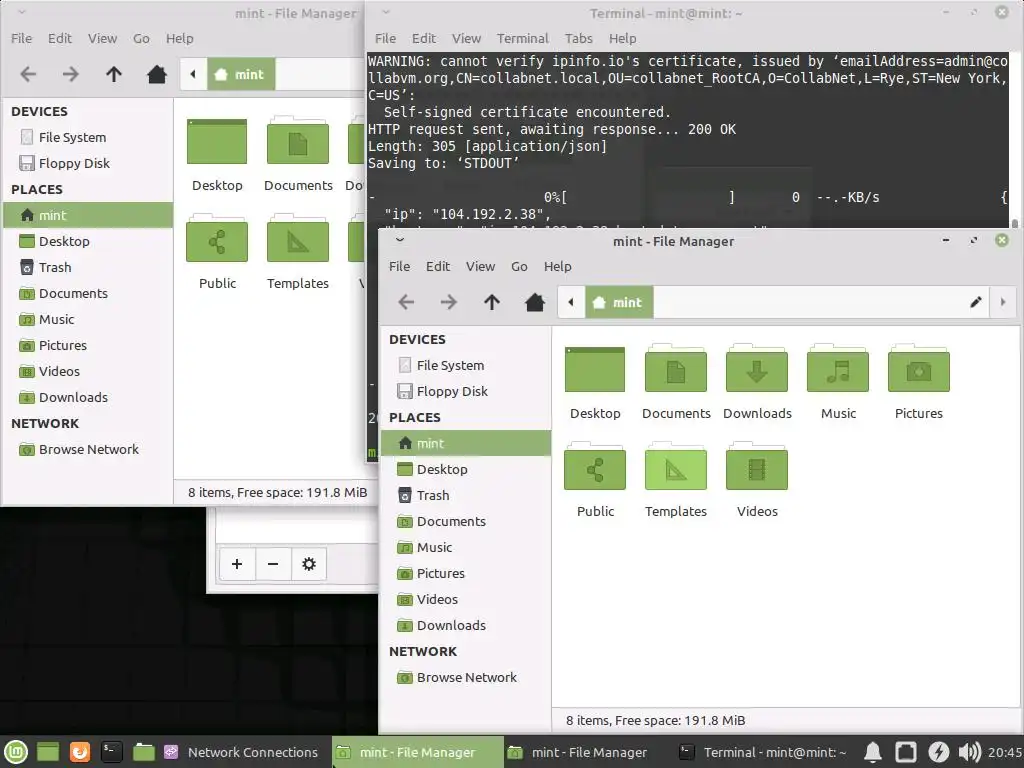
Task: Open Help menu in rear File Manager
Action: pyautogui.click(x=180, y=38)
